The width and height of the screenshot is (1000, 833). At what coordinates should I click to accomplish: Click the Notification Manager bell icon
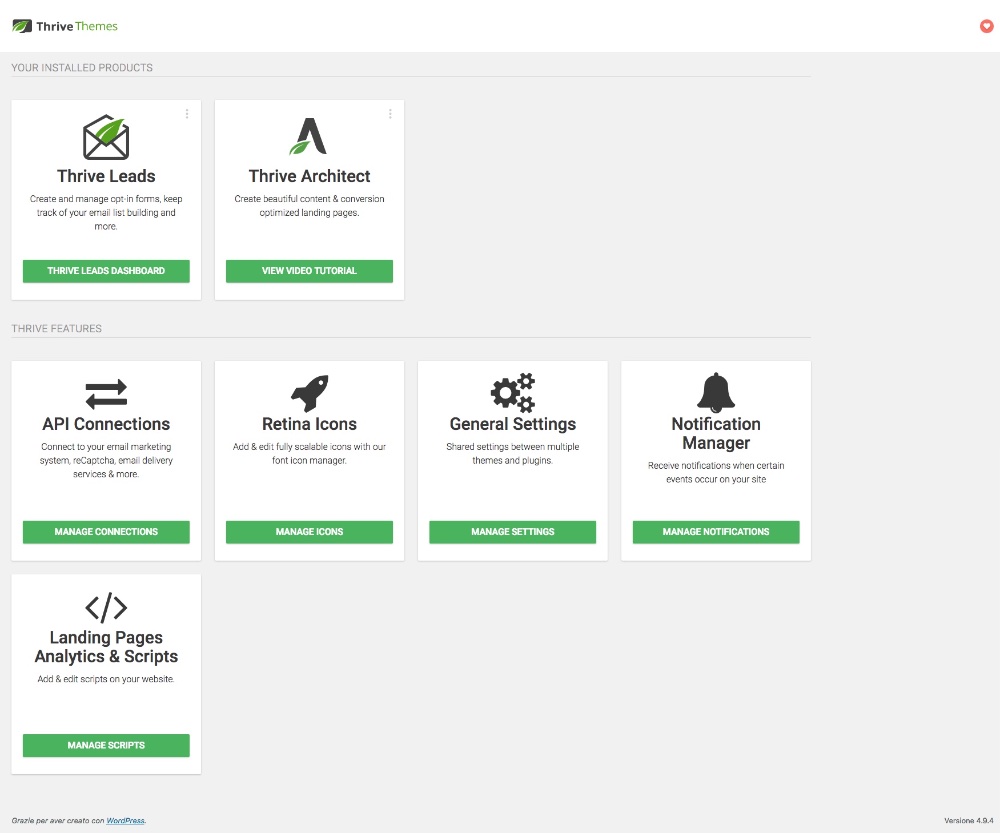tap(716, 393)
